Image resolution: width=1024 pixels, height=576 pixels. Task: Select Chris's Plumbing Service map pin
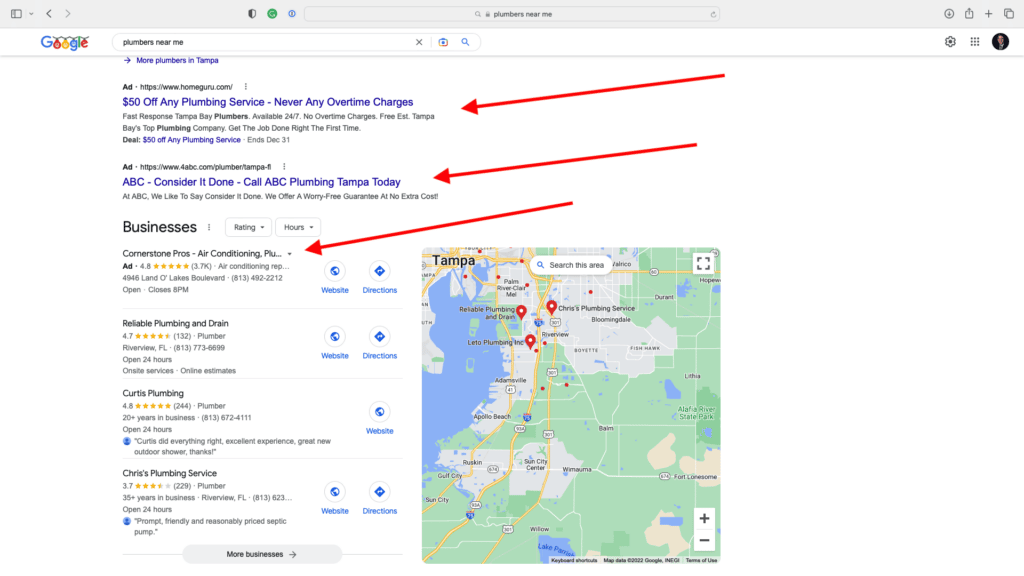click(x=552, y=307)
